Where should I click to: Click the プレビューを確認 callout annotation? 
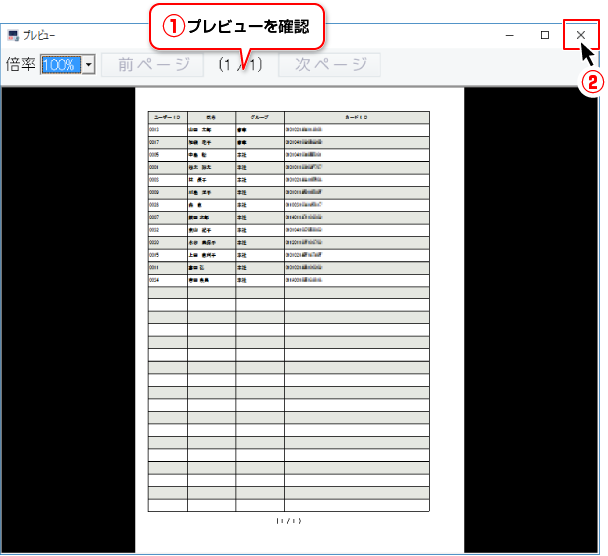click(238, 27)
